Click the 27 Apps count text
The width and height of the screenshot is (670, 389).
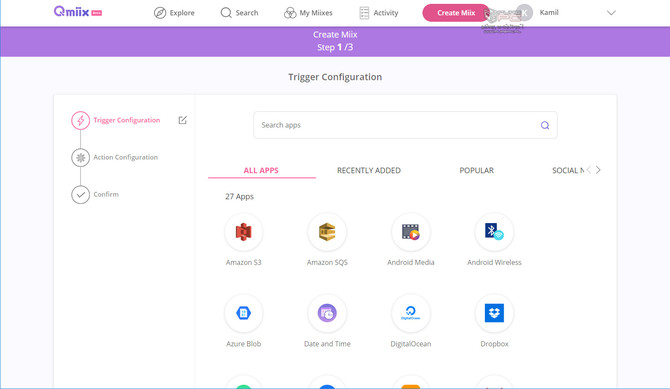click(x=239, y=197)
